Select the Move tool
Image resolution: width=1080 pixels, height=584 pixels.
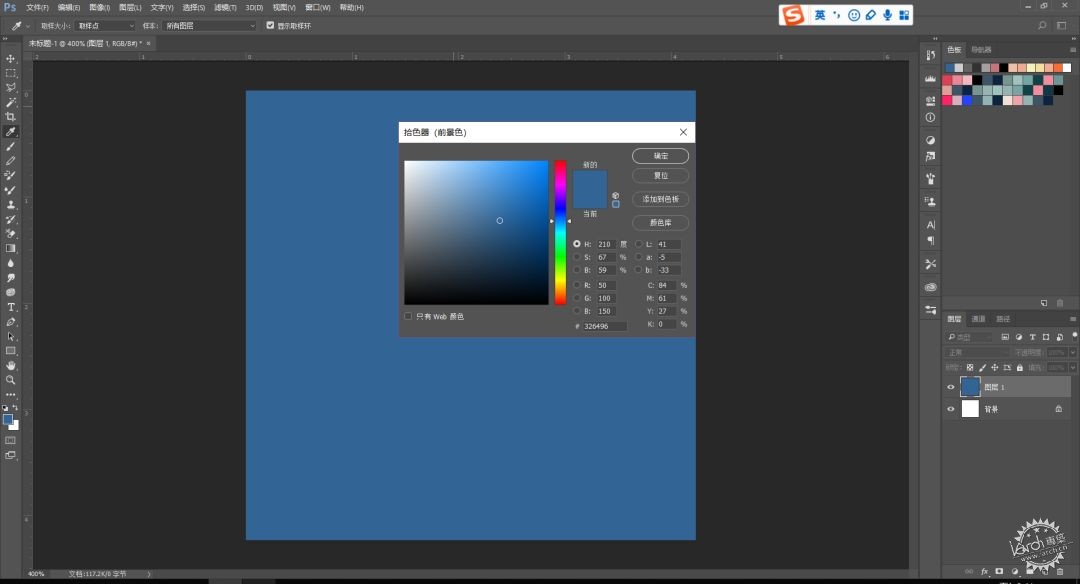(x=10, y=59)
